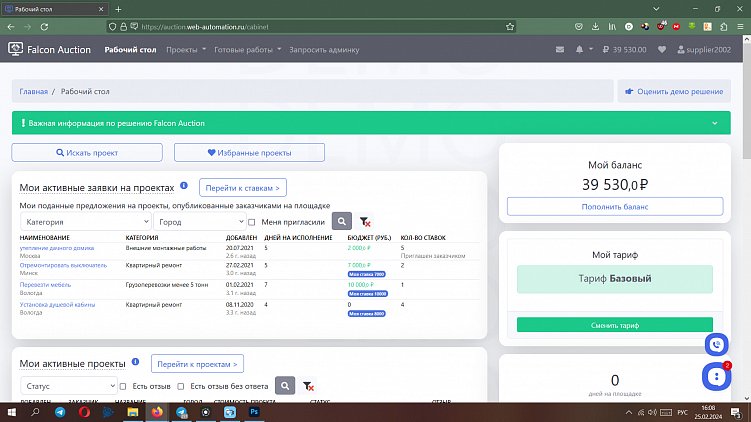The image size is (751, 422).
Task: Open new browser tab with plus
Action: pos(118,9)
